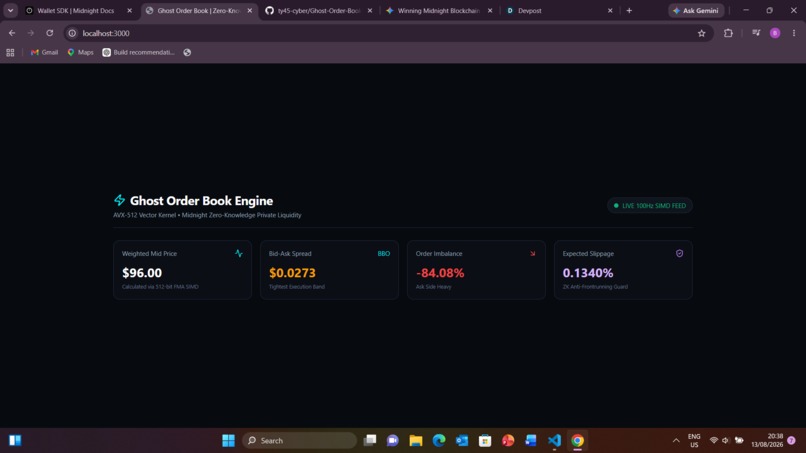This screenshot has width=806, height=453.
Task: Click the site information icon in address bar
Action: [72, 33]
